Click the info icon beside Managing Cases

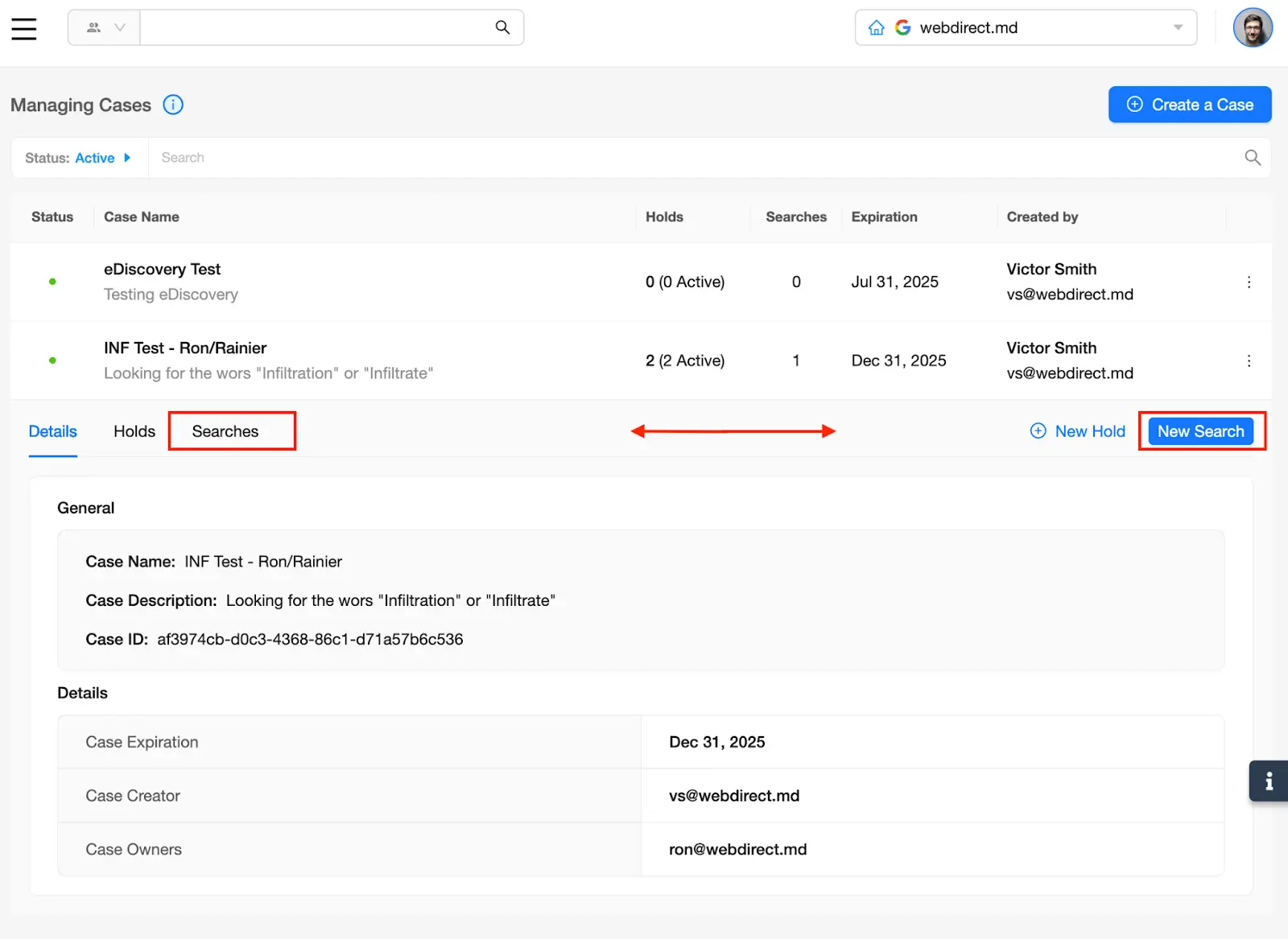coord(172,105)
